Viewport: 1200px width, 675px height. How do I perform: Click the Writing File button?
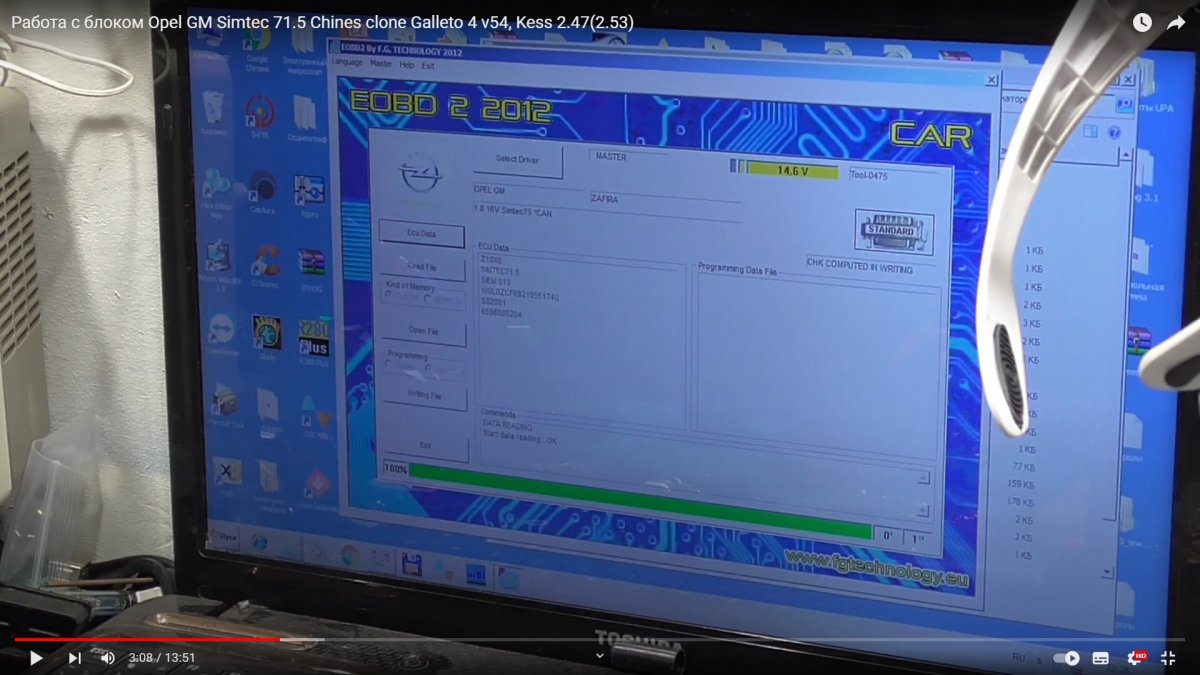point(424,395)
